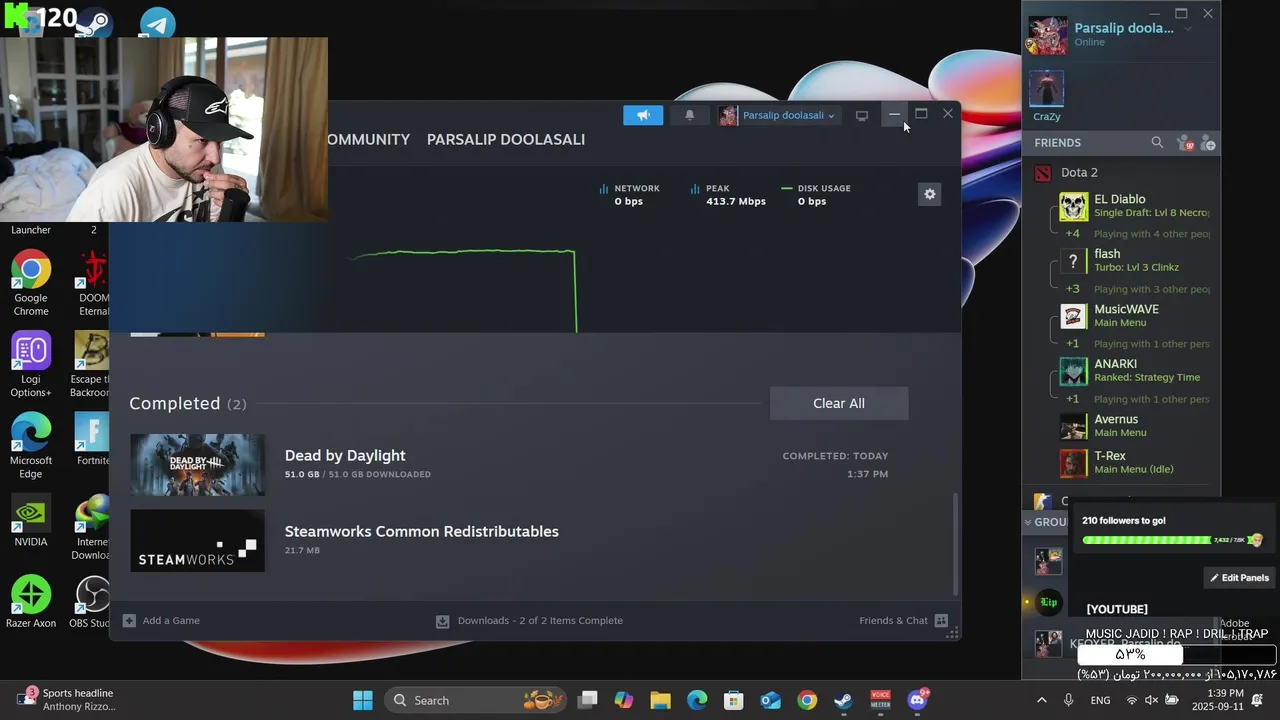1280x720 pixels.
Task: Open OBS Studio desktop shortcut
Action: click(93, 603)
